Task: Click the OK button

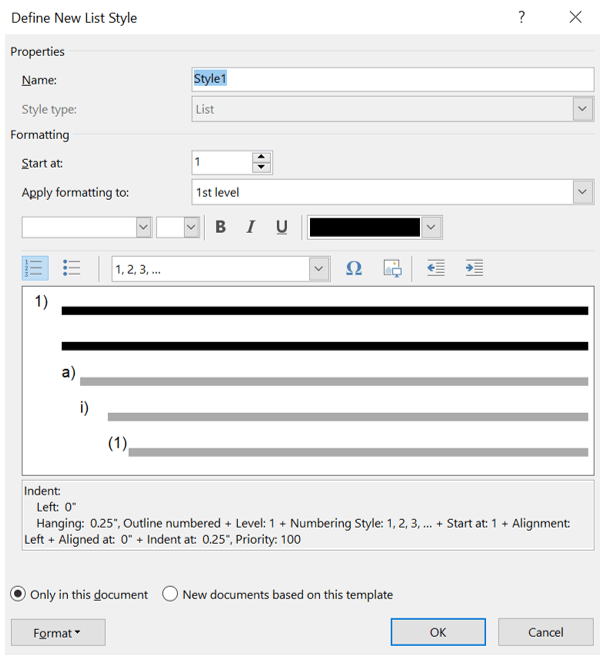Action: pos(437,632)
